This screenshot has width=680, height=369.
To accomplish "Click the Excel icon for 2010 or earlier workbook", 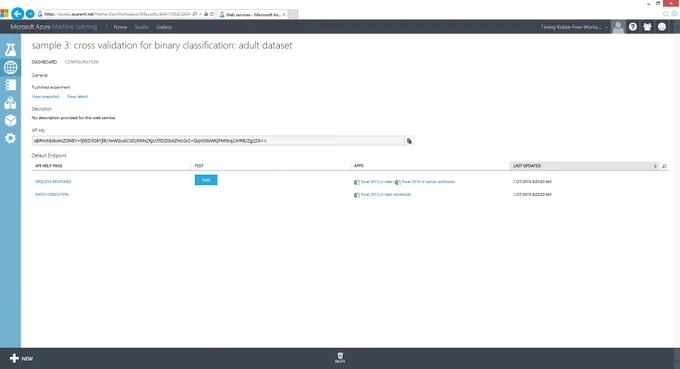I will coord(397,182).
